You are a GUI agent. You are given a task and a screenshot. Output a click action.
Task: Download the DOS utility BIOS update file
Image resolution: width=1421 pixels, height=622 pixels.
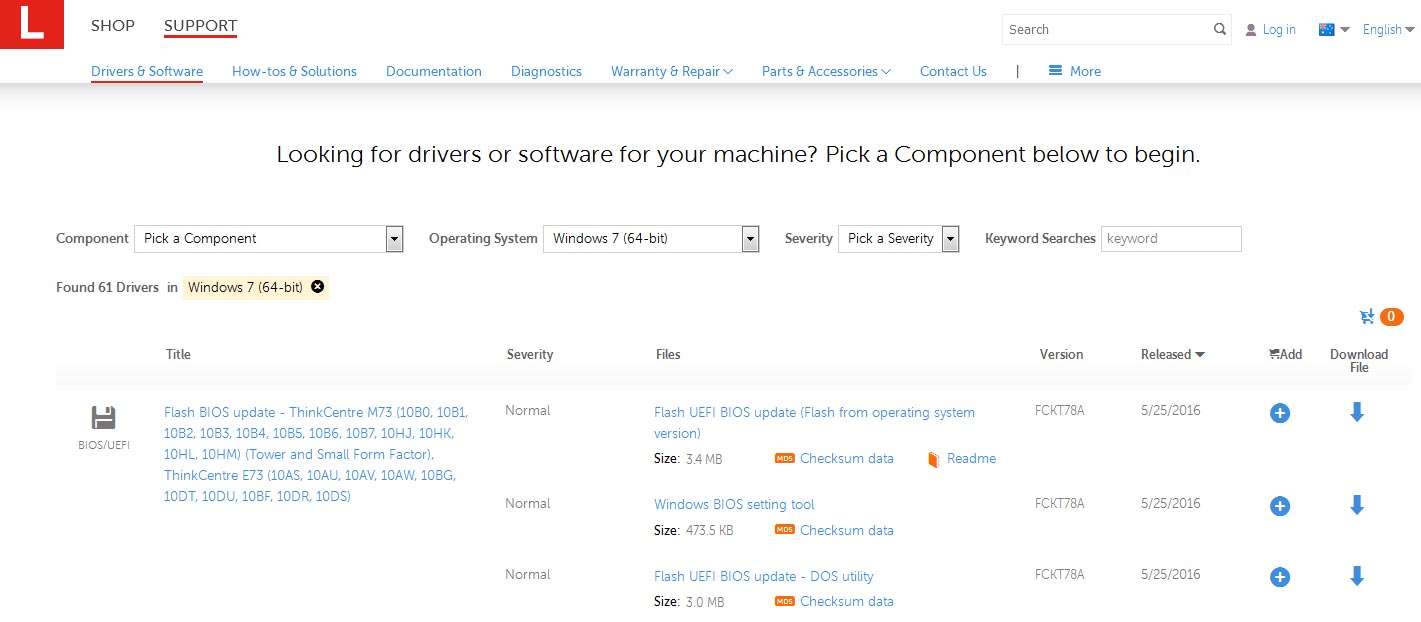point(1357,576)
